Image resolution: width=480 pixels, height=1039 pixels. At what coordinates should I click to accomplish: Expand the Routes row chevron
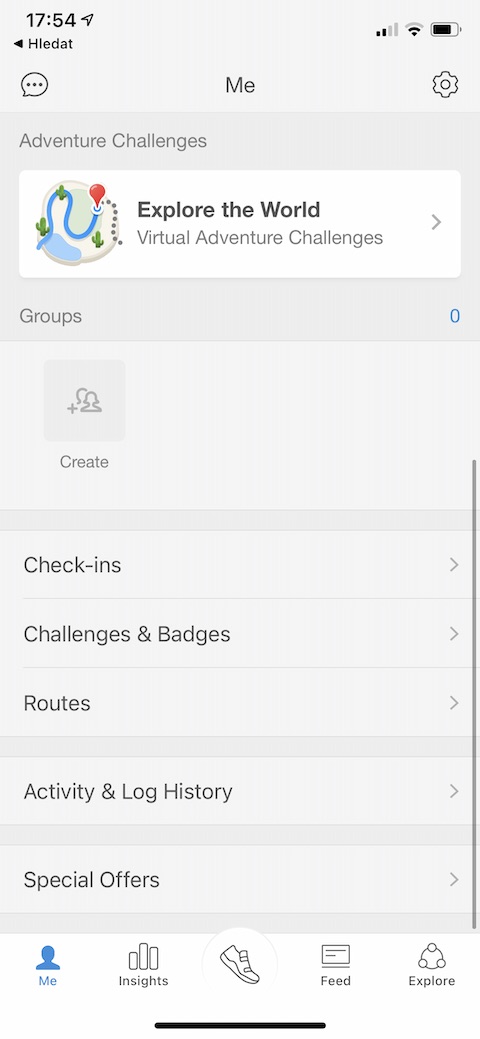[454, 702]
